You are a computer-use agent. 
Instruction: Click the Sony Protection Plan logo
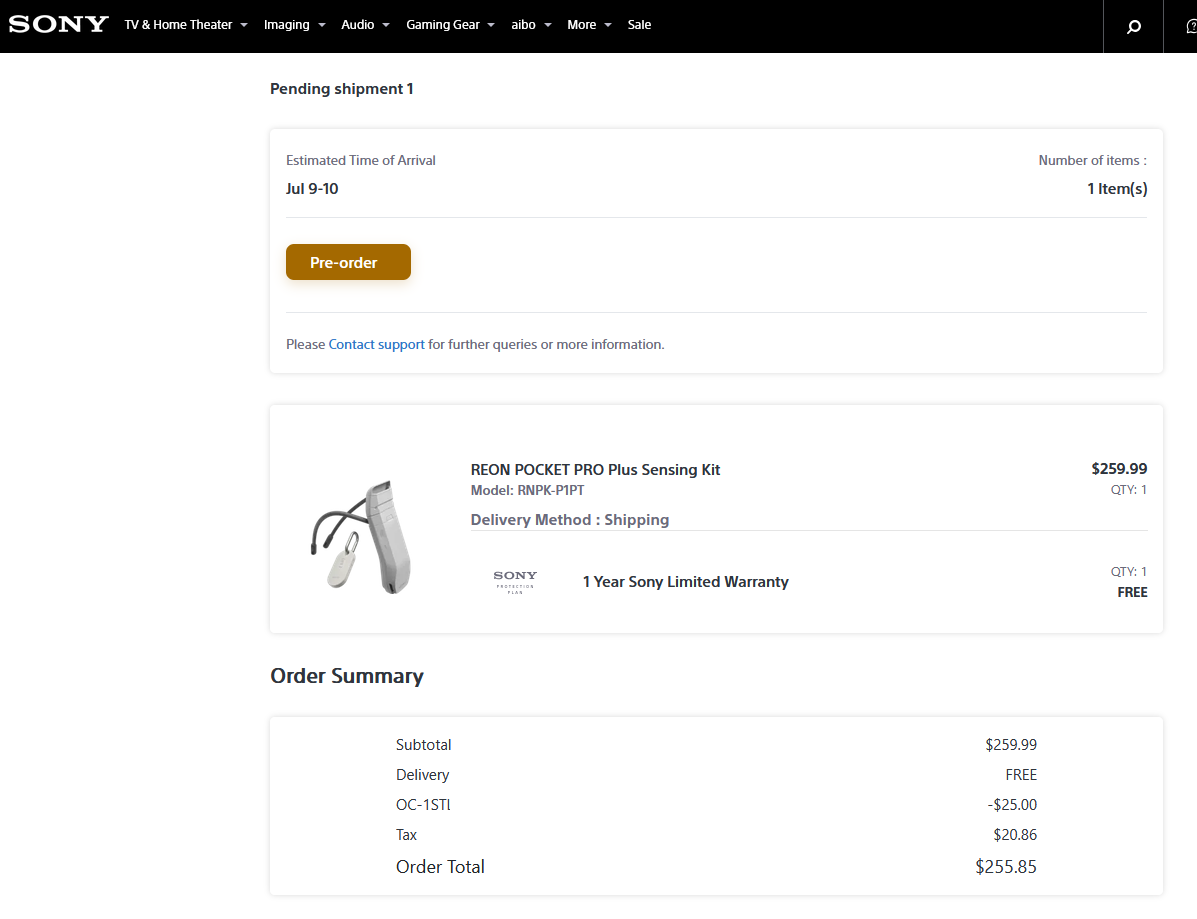(515, 582)
